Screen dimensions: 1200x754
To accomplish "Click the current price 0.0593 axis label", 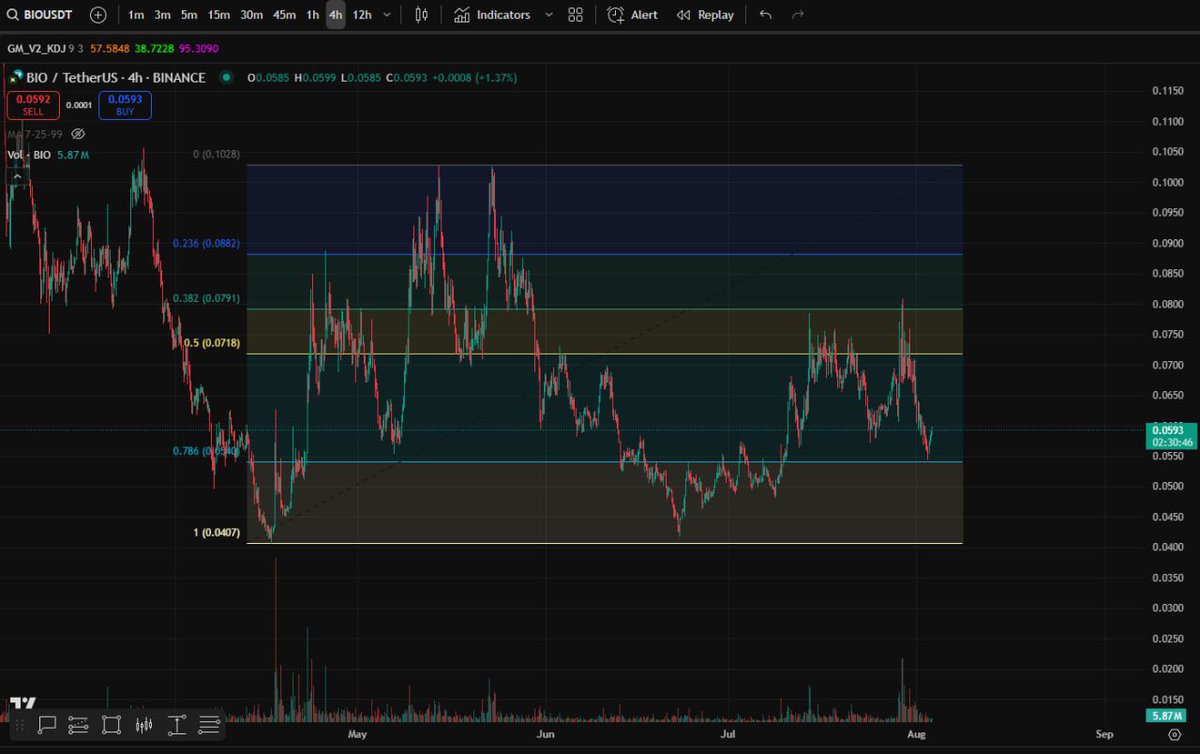I will [1170, 435].
